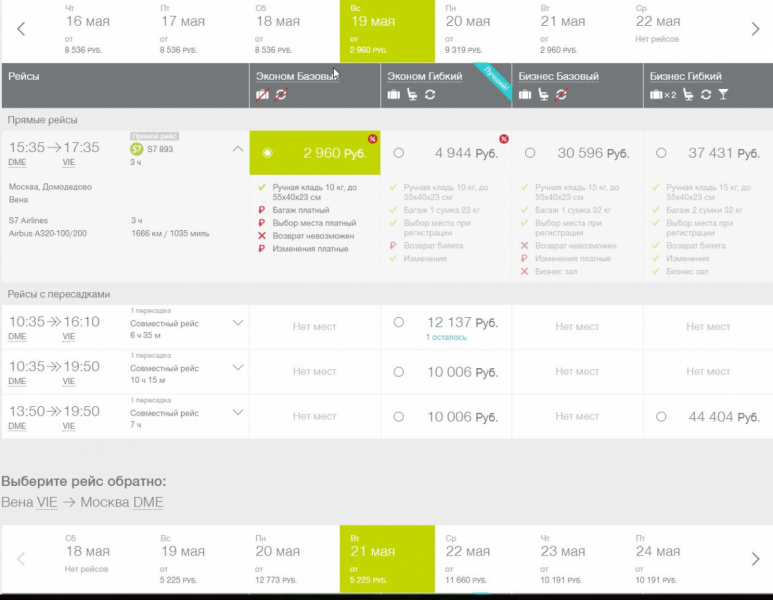Go to previous outbound dates with left arrow
Image resolution: width=773 pixels, height=600 pixels.
[21, 29]
